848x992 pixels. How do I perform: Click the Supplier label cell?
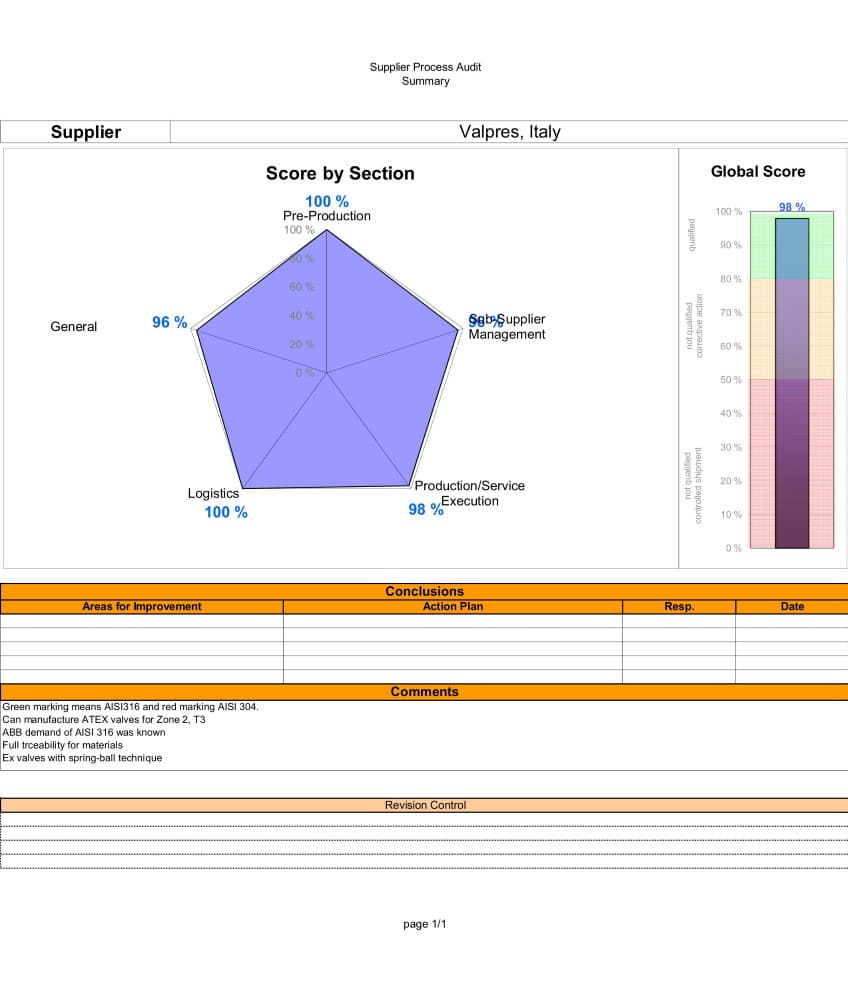pos(86,132)
